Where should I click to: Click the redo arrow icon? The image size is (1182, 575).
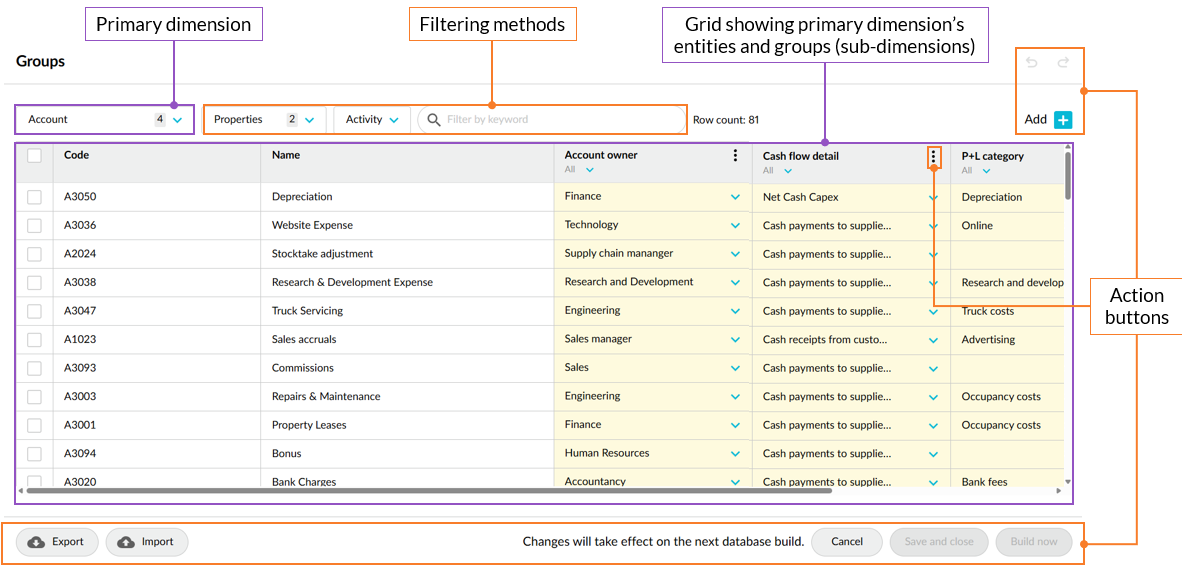[1063, 63]
